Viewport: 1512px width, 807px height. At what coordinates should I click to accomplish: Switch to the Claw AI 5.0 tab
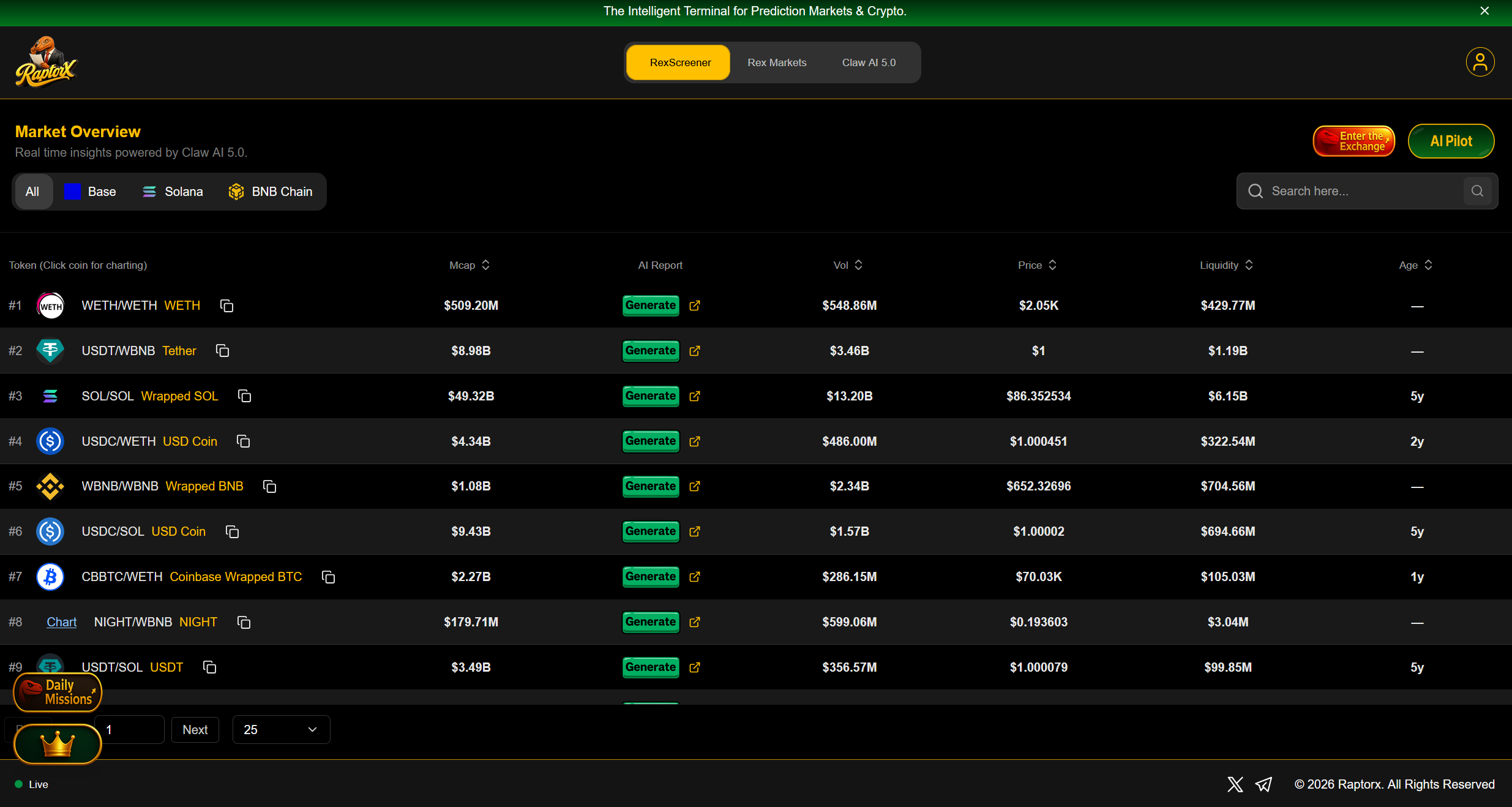[869, 62]
